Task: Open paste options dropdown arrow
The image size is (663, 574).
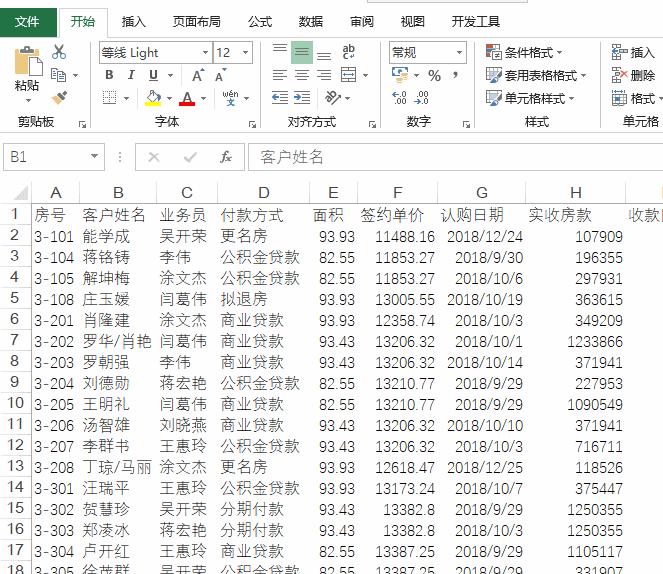Action: pos(28,101)
